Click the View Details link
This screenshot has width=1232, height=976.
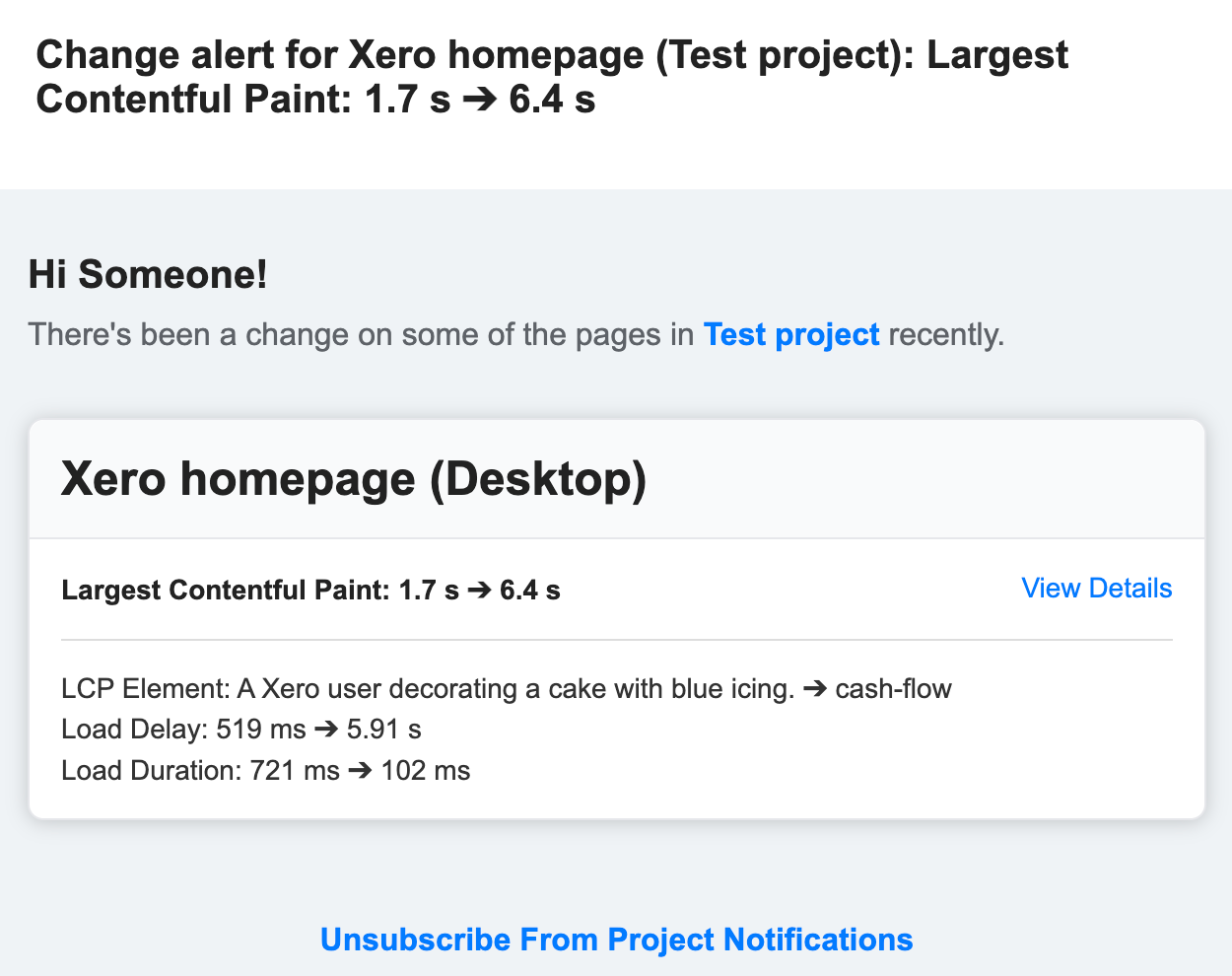[x=1096, y=589]
